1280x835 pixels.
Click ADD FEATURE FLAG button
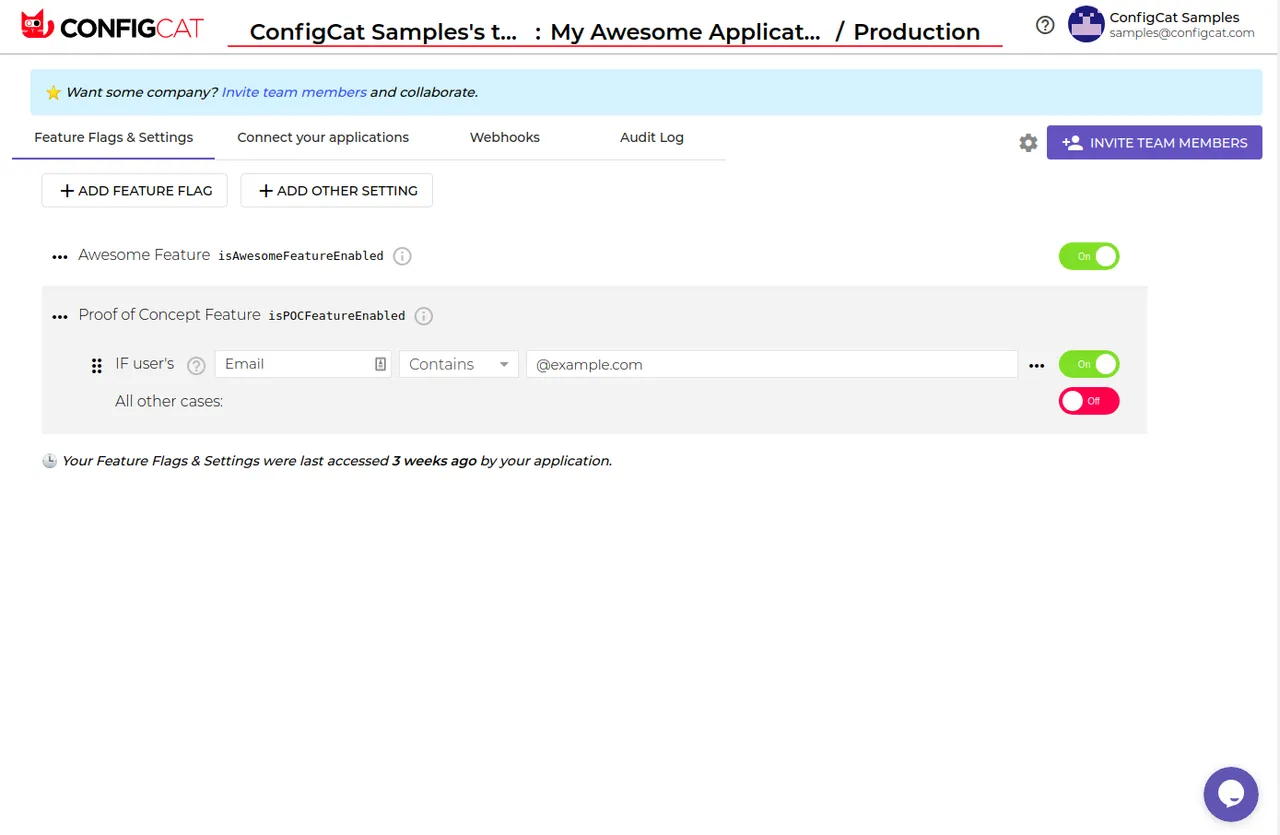135,190
